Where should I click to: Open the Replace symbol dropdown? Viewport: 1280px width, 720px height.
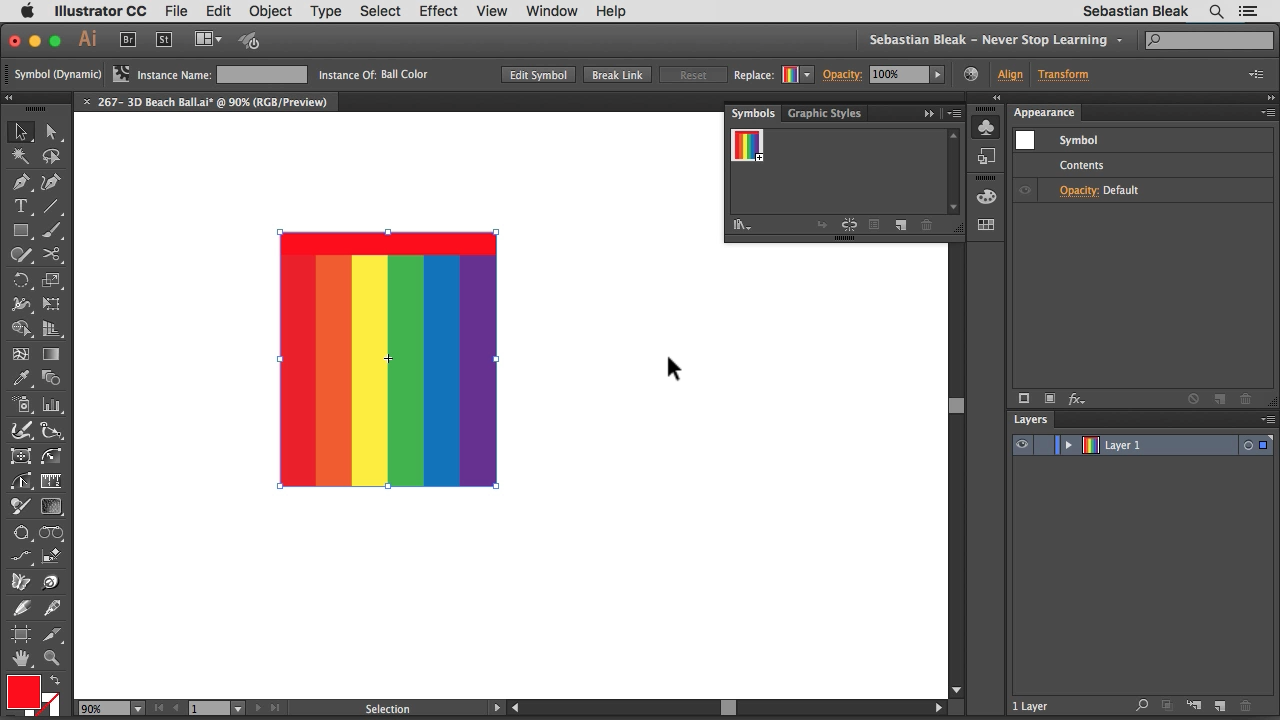tap(807, 75)
